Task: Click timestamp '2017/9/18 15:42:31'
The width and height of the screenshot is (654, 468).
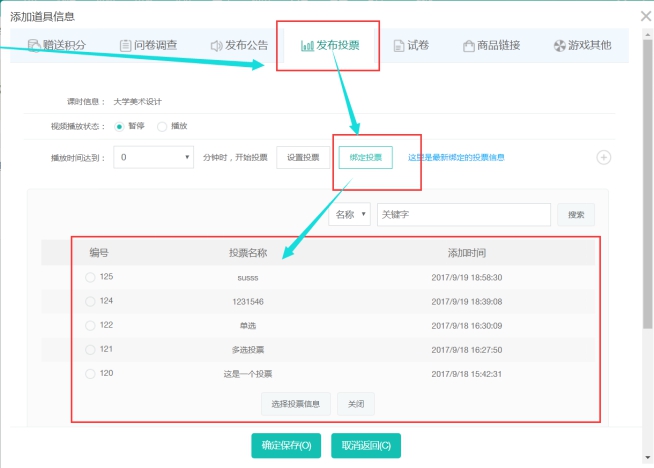Action: pos(467,374)
